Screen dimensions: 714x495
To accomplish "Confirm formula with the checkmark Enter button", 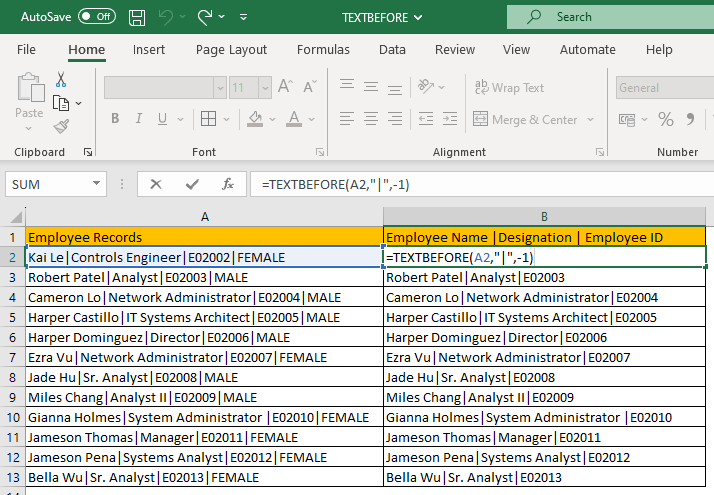I will coord(192,184).
